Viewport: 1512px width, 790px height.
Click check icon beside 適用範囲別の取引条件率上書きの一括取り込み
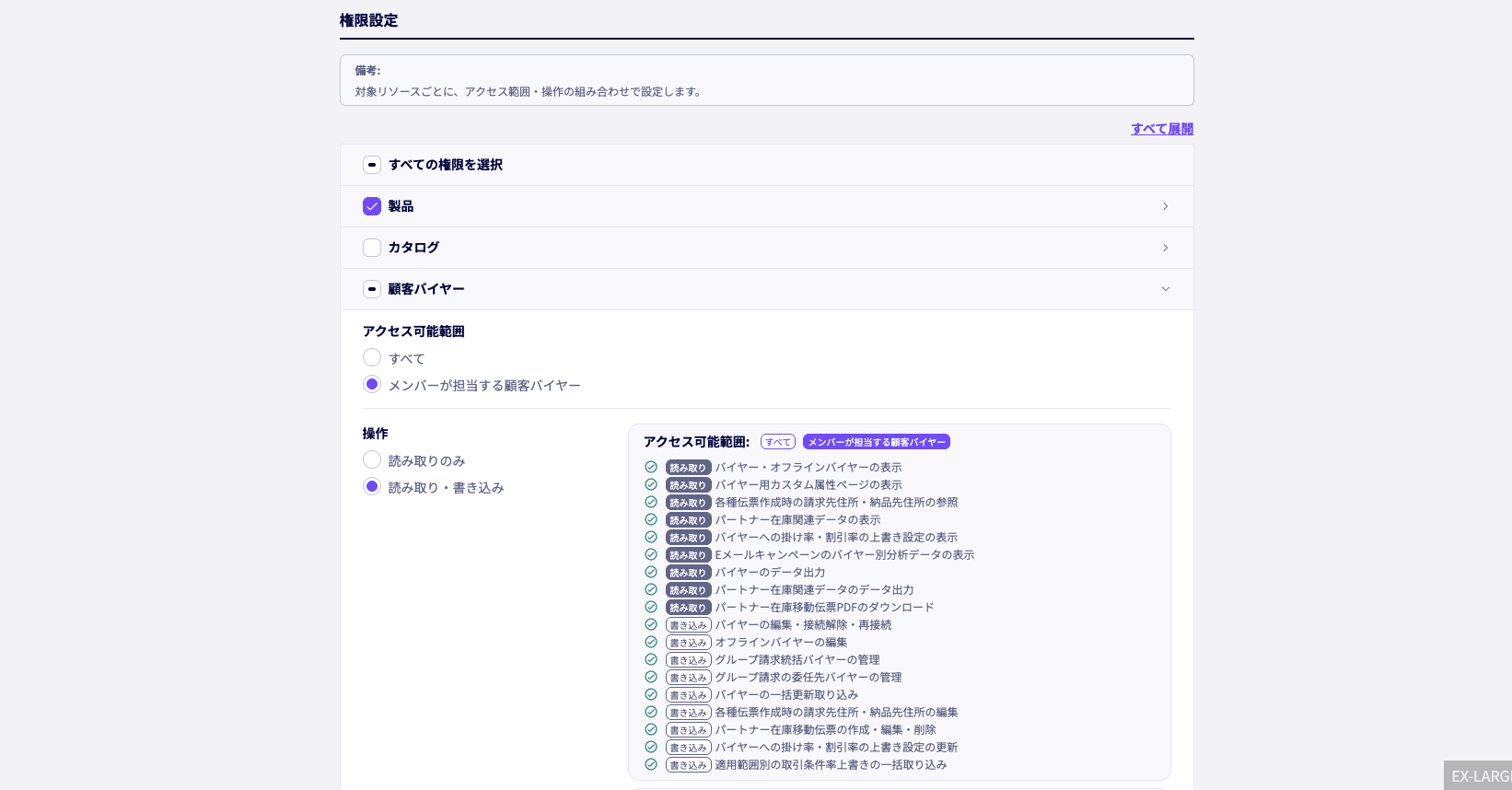(x=651, y=764)
